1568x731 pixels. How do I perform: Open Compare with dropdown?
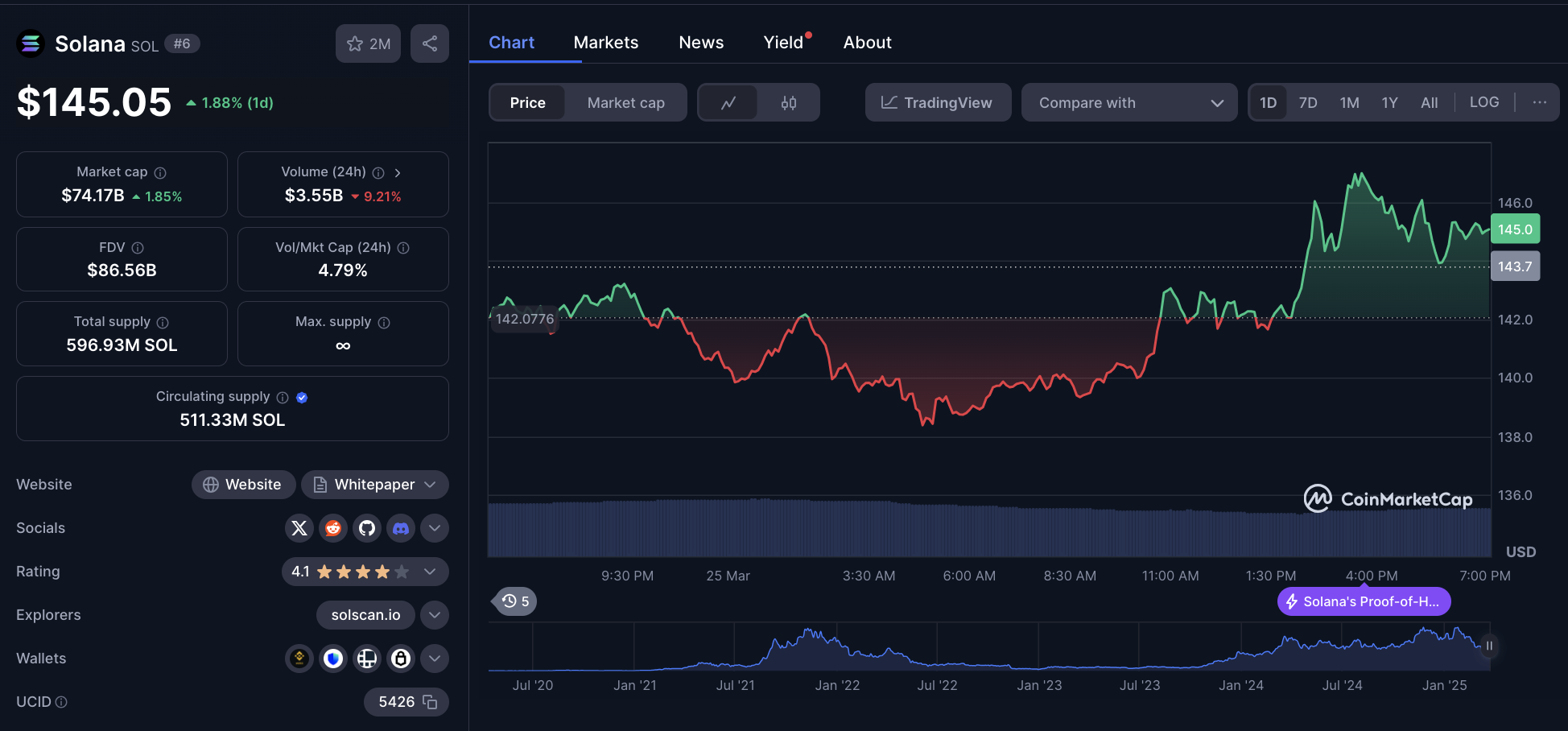tap(1129, 102)
